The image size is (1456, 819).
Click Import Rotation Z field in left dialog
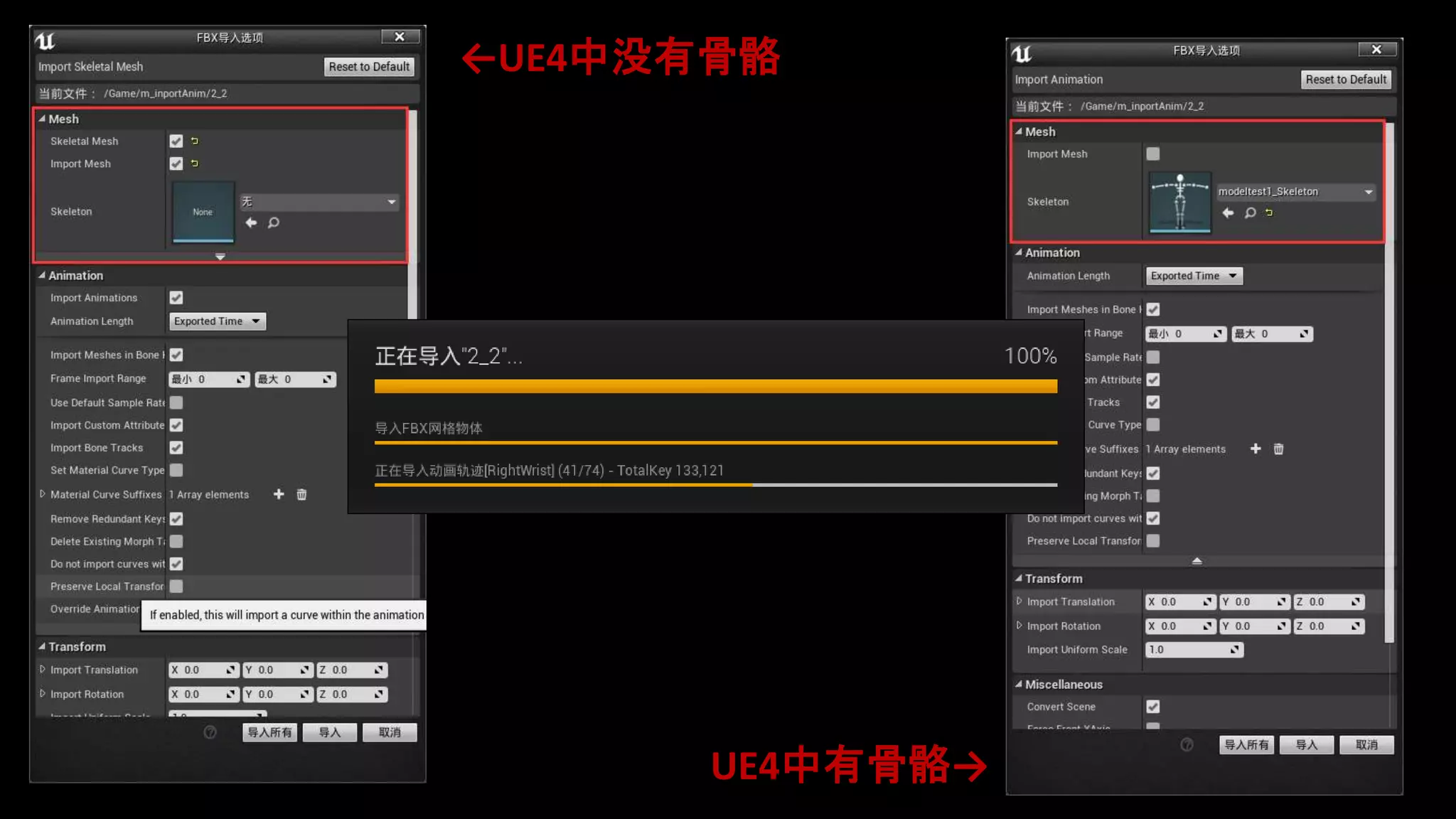353,694
